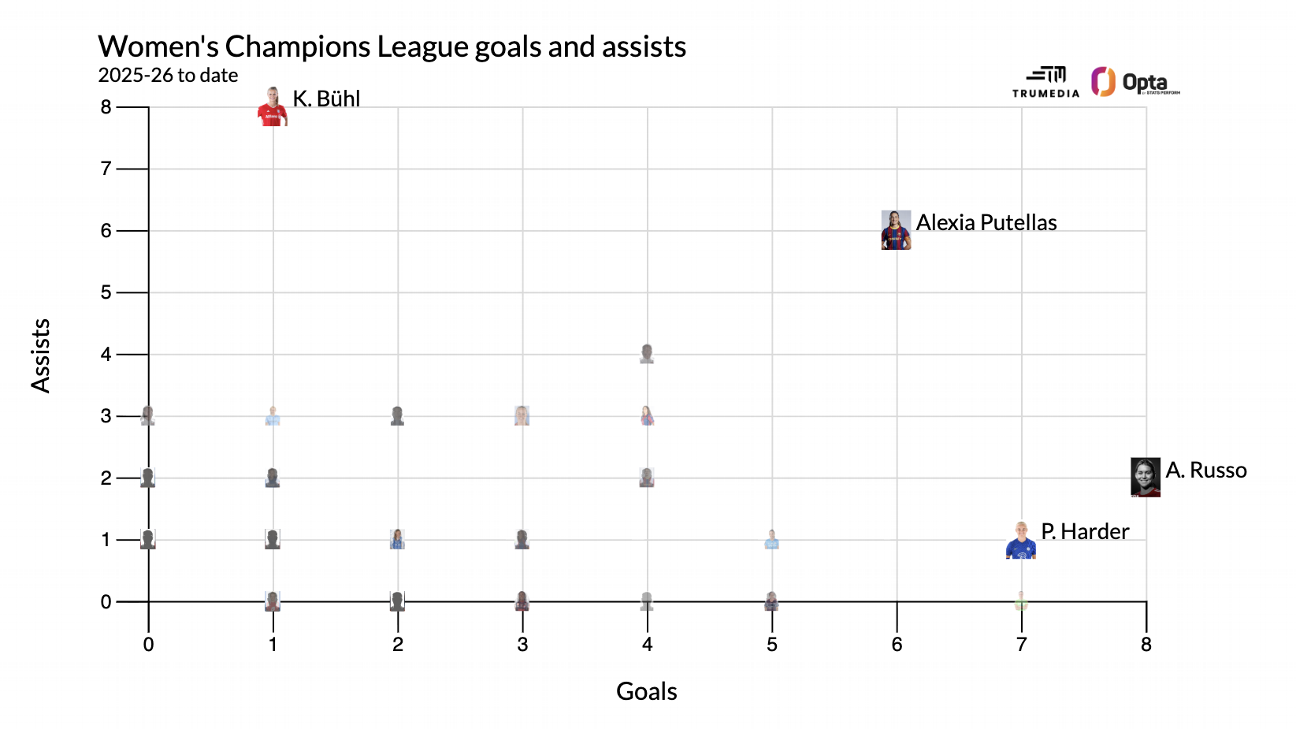This screenshot has width=1296, height=729.
Task: Click the Opta logo
Action: point(1135,82)
